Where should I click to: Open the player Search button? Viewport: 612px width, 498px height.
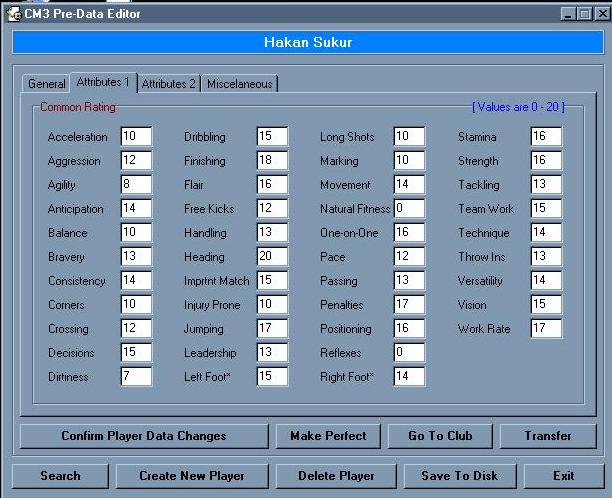click(60, 476)
